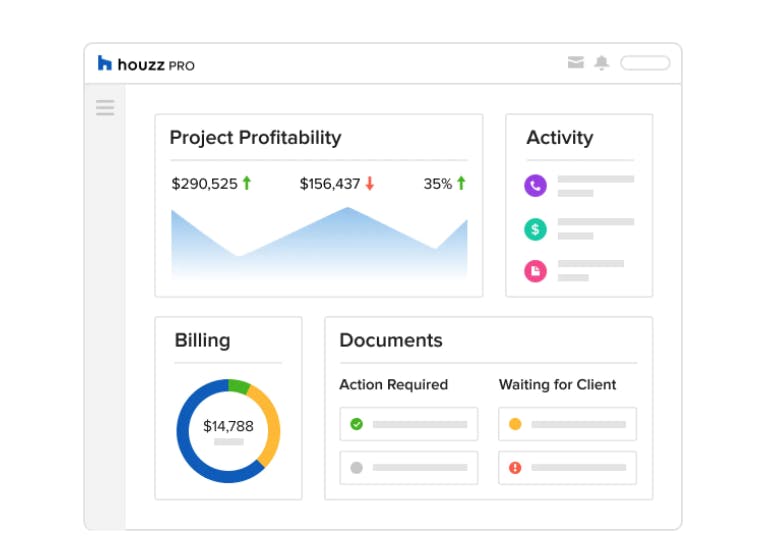Image resolution: width=760 pixels, height=555 pixels.
Task: Click the green dollar payment activity icon
Action: (x=536, y=229)
